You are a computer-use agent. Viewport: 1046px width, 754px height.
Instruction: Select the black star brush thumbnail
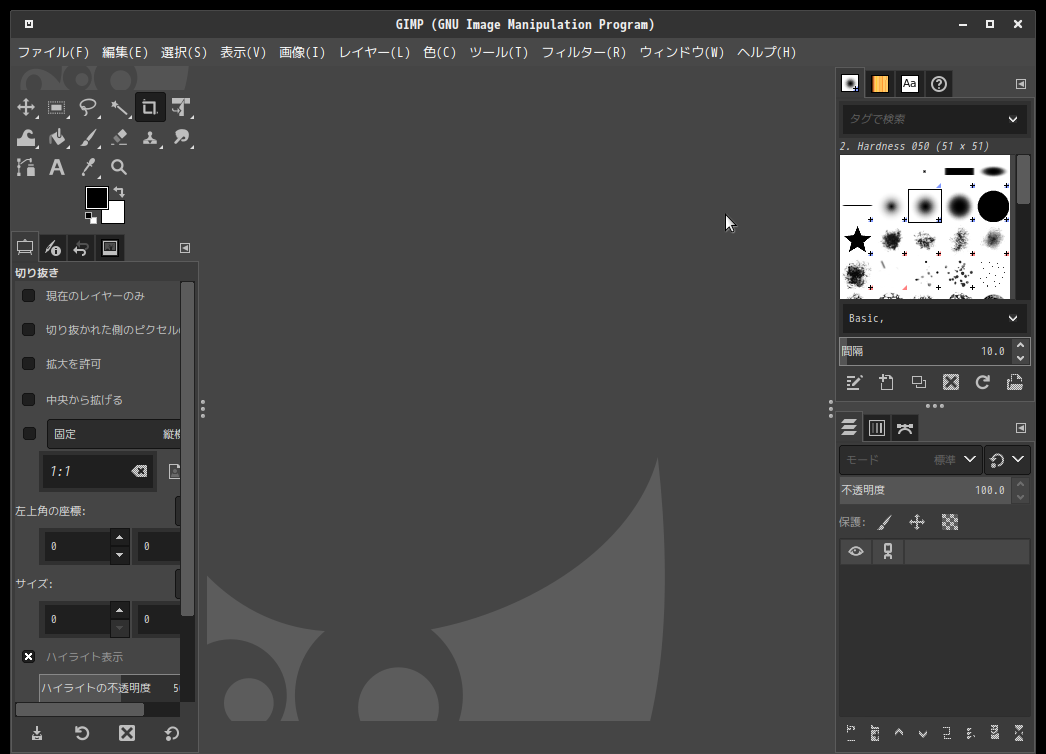point(857,240)
